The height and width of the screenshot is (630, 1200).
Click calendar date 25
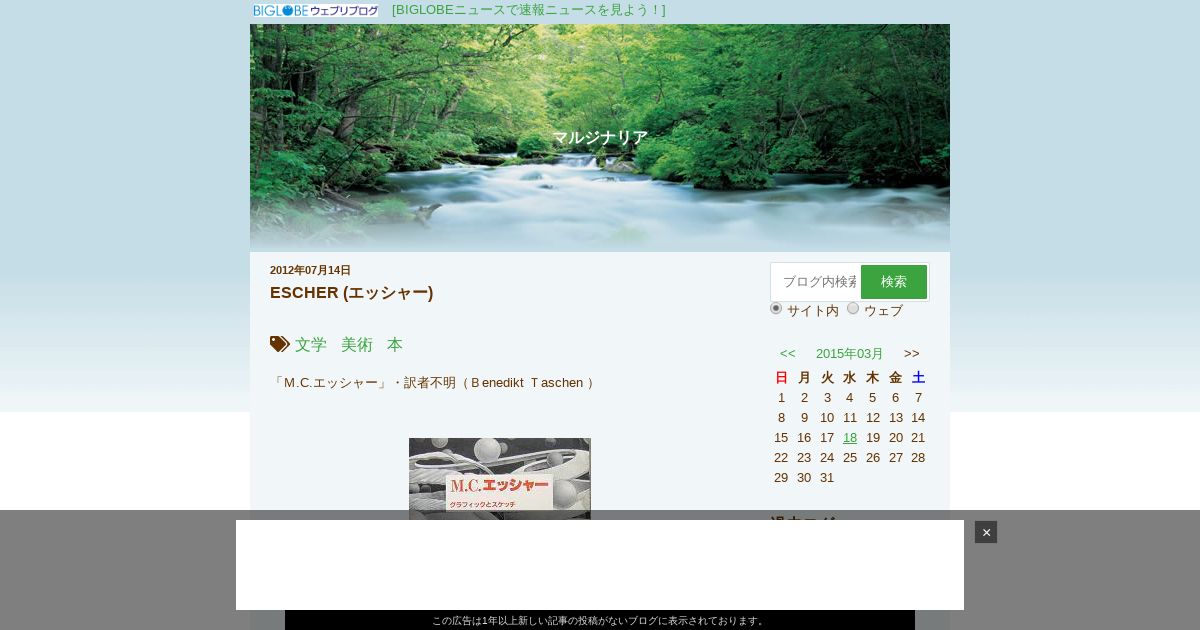pyautogui.click(x=850, y=457)
